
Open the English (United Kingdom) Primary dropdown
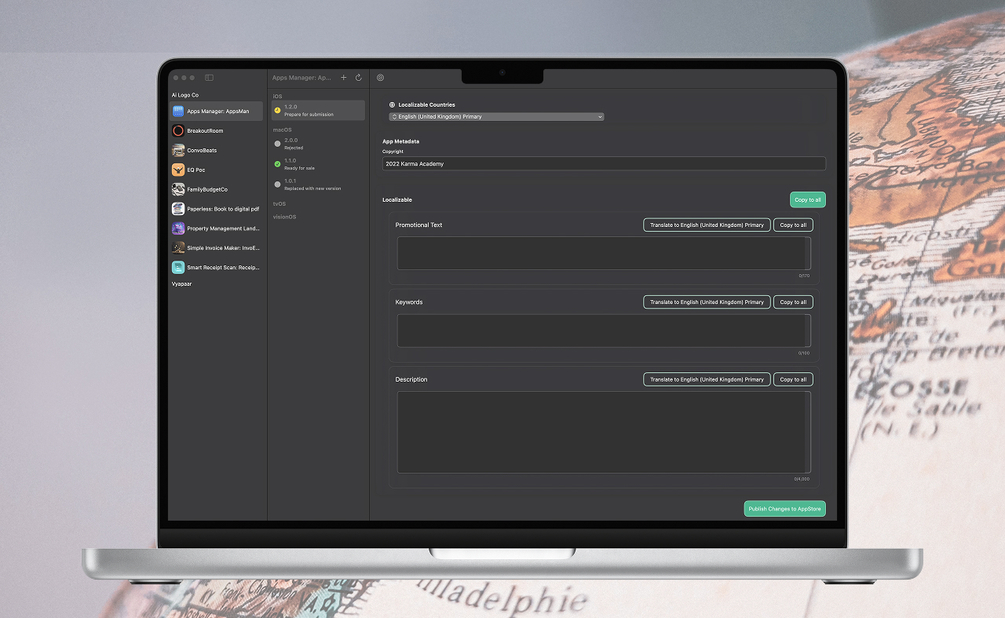pos(496,117)
